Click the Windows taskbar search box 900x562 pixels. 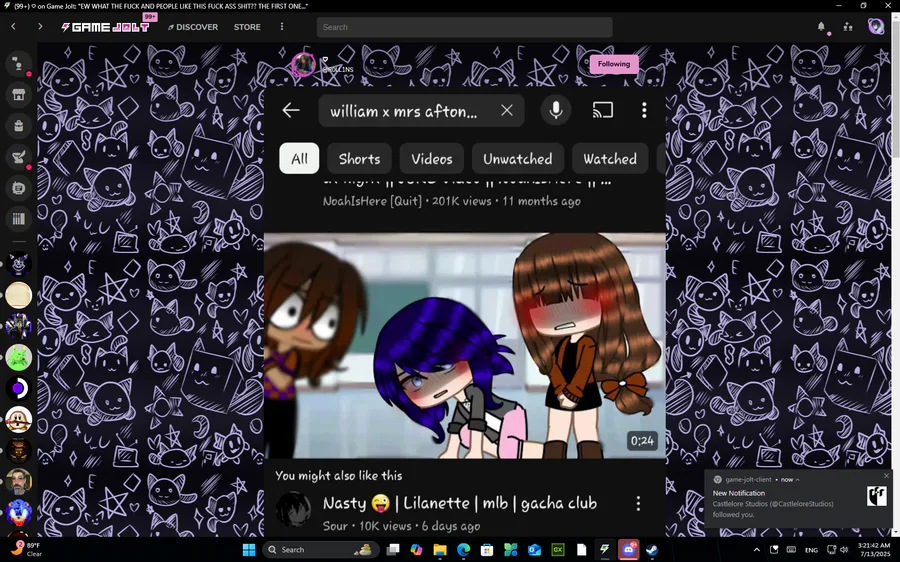pyautogui.click(x=321, y=550)
